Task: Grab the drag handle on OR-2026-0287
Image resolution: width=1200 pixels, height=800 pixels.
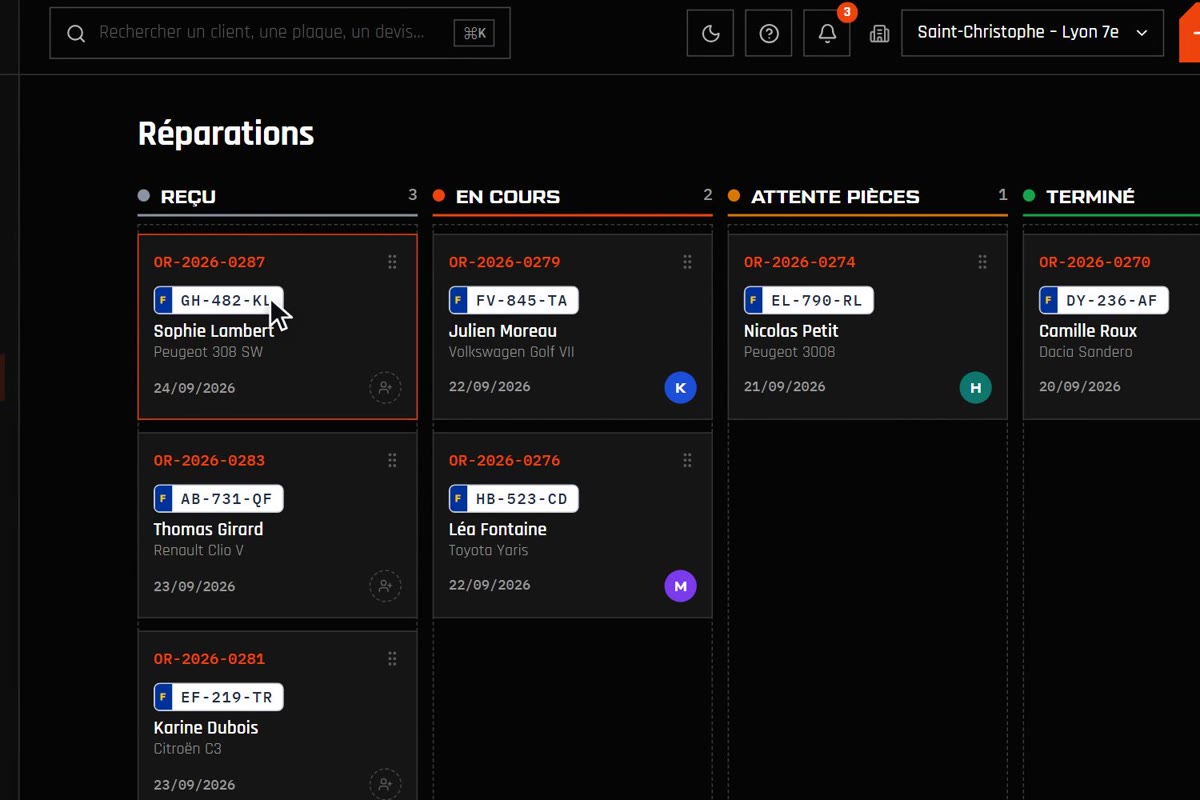Action: 392,262
